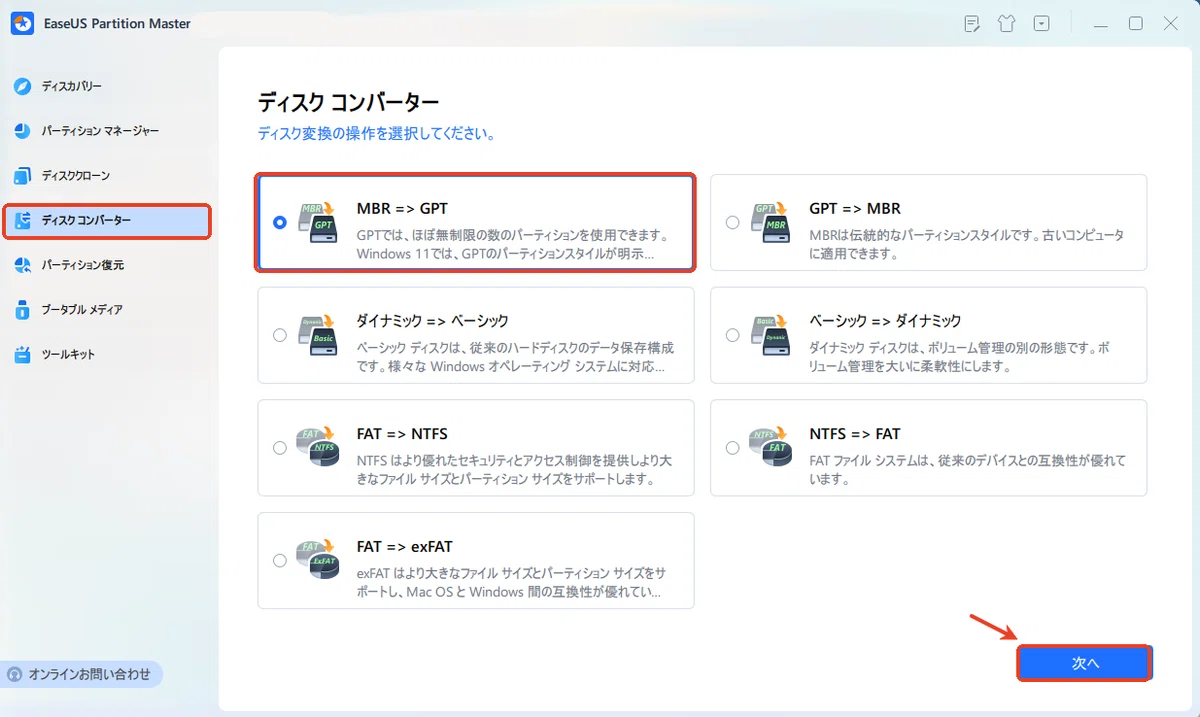Click the ディスク変換の操作を選択してください text
The height and width of the screenshot is (717, 1200).
point(377,133)
